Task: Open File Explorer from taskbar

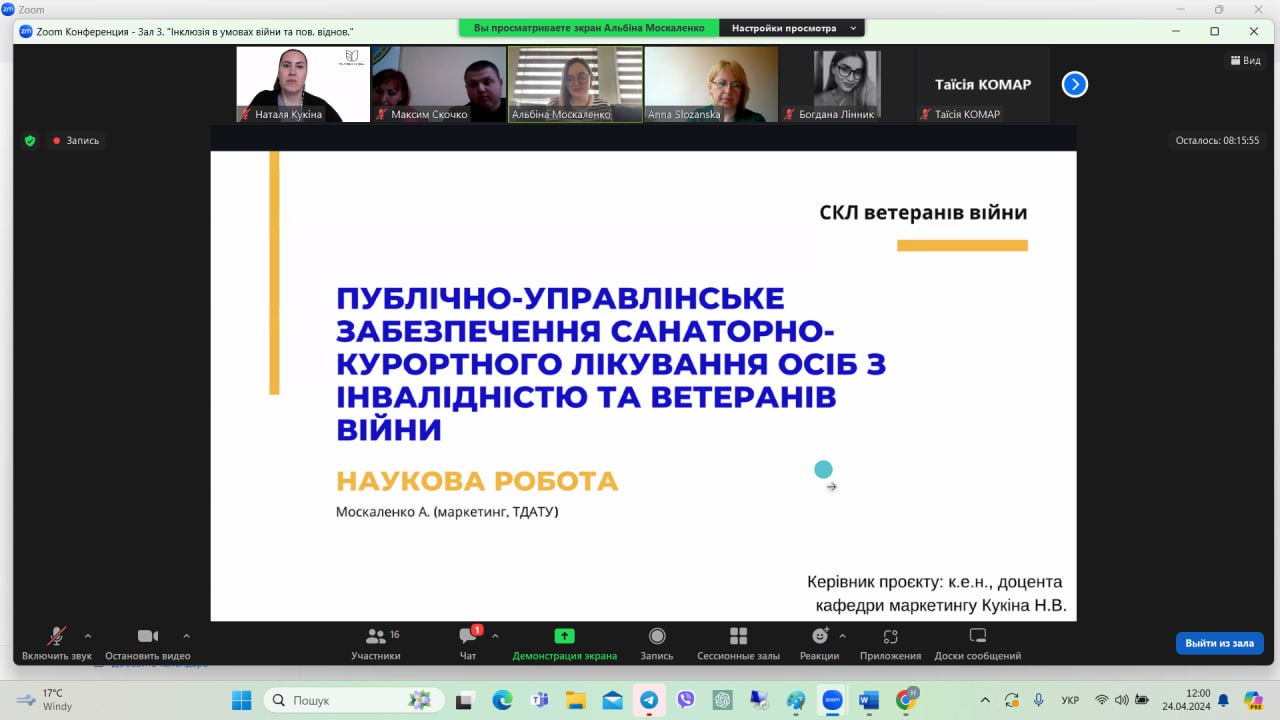Action: [575, 700]
